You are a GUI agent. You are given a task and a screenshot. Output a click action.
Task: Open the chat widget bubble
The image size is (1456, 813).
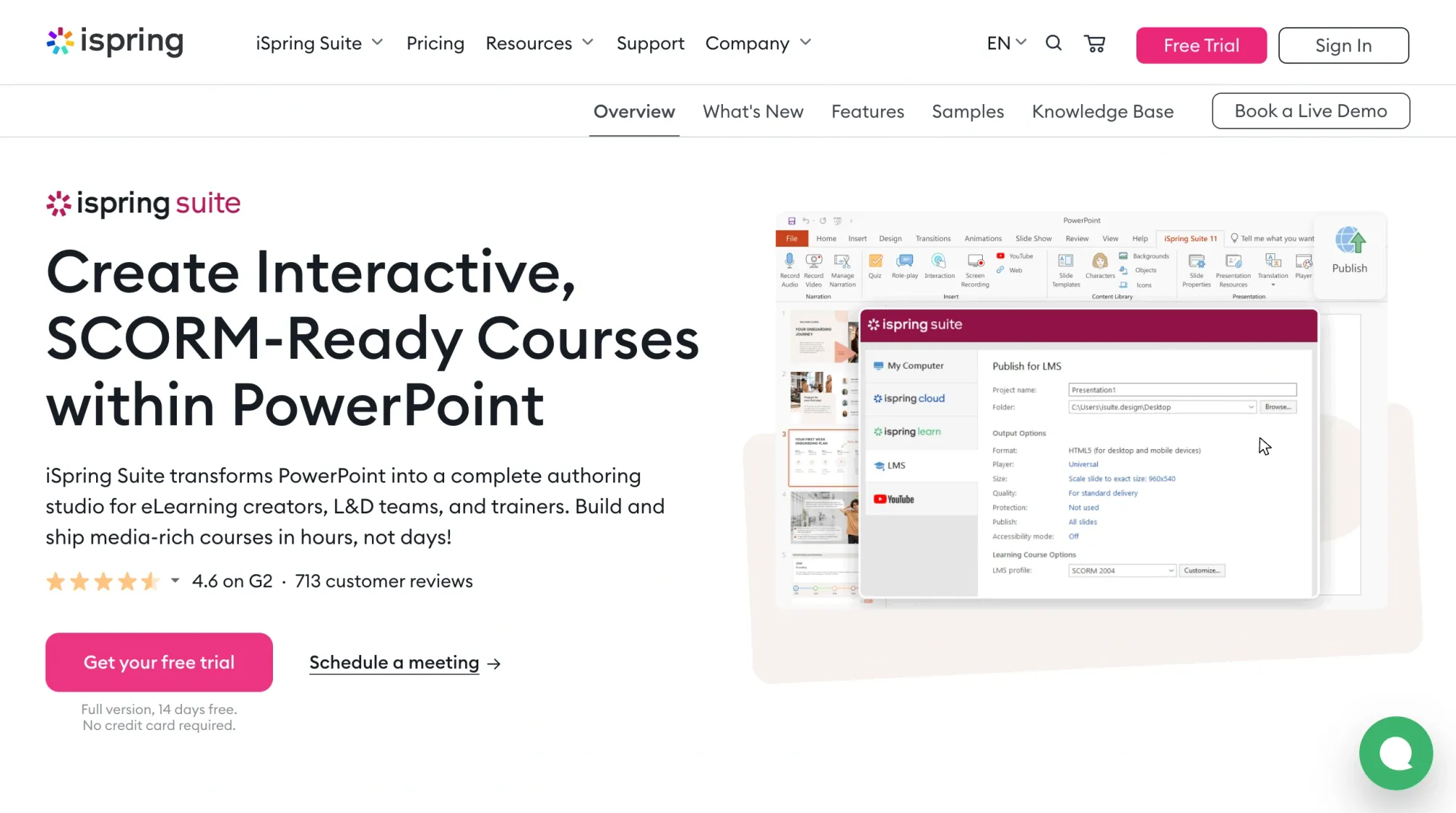(x=1396, y=753)
